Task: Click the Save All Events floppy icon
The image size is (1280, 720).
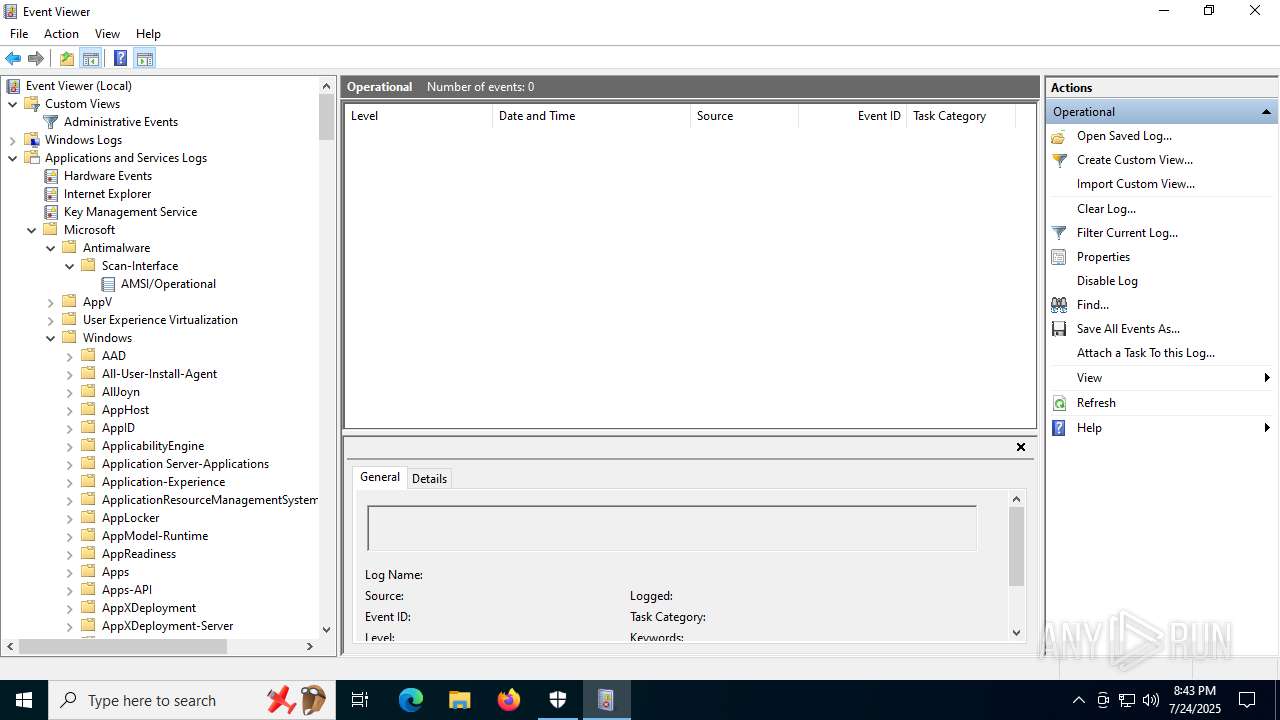Action: coord(1059,329)
